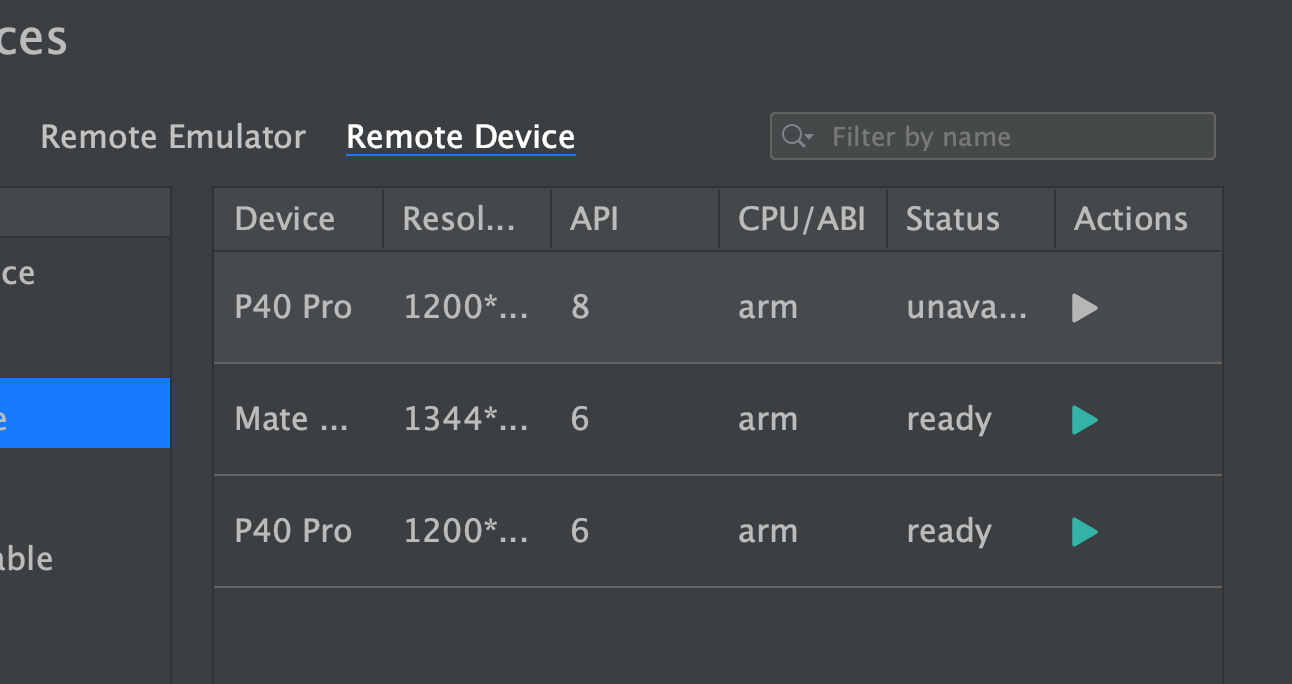This screenshot has width=1292, height=684.
Task: Run the ready P40 Pro with API 6
Action: coord(1085,532)
